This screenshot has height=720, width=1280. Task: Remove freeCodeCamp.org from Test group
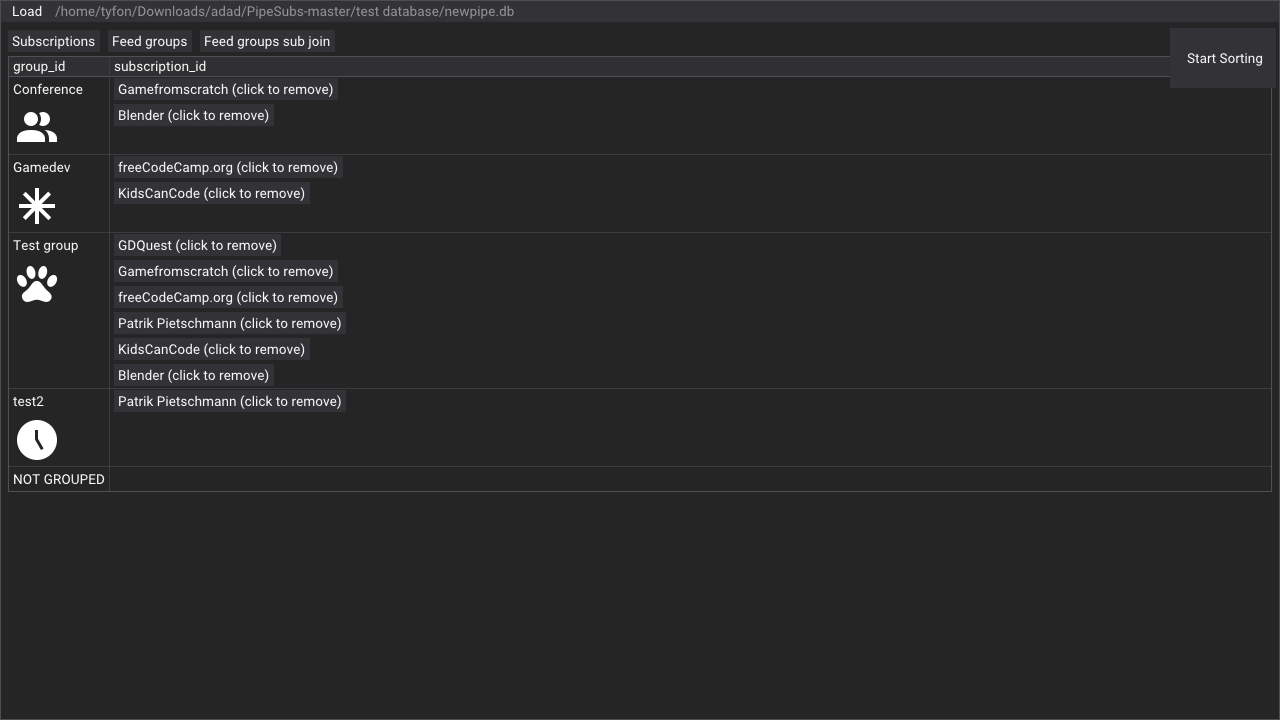[228, 297]
